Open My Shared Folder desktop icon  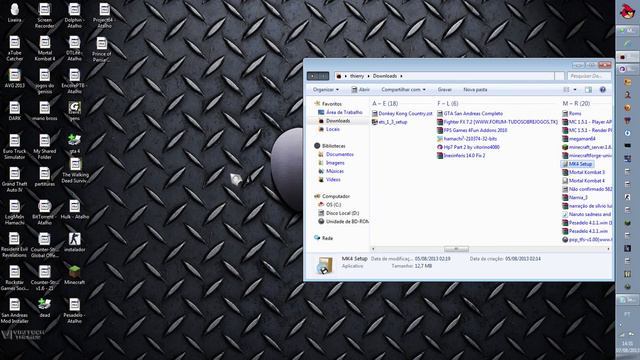pyautogui.click(x=44, y=147)
